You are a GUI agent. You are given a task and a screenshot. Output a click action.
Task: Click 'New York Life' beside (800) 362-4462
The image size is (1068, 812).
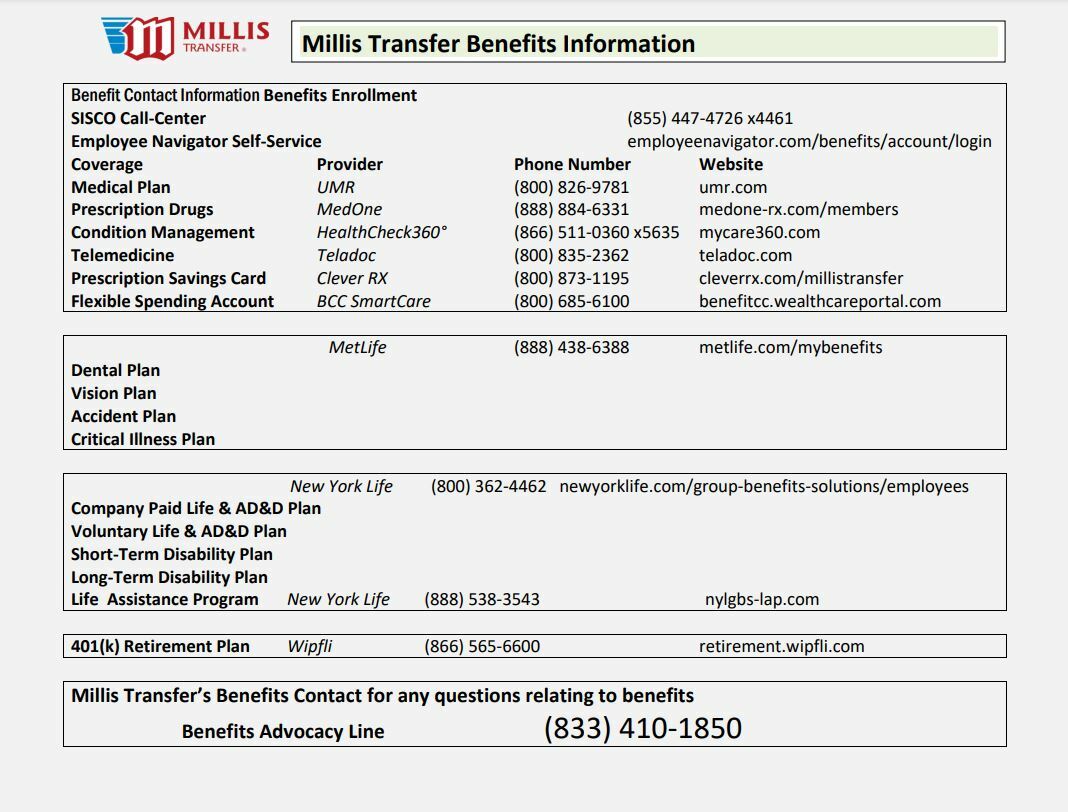(341, 486)
